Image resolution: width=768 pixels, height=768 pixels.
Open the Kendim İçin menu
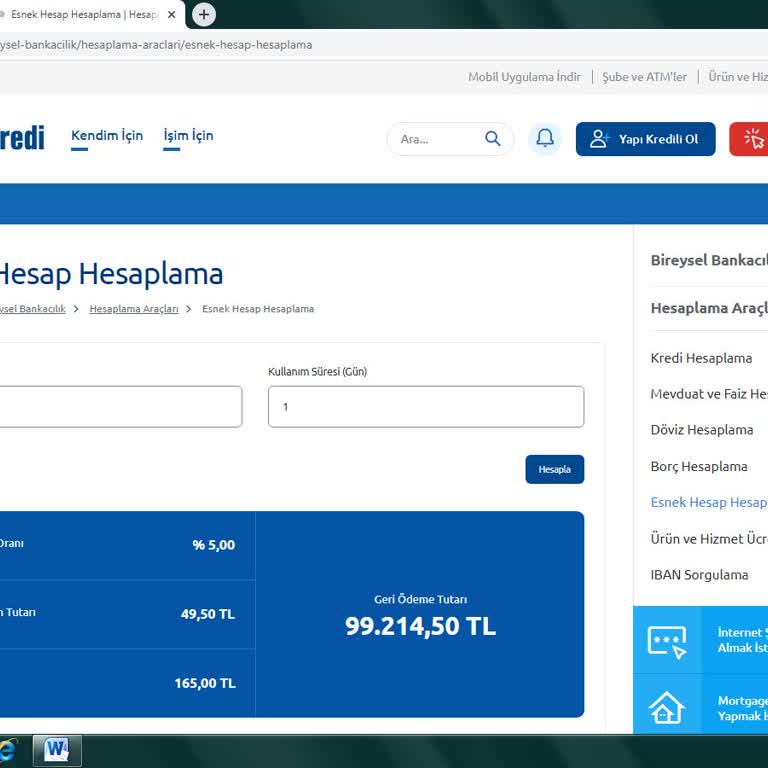coord(107,136)
